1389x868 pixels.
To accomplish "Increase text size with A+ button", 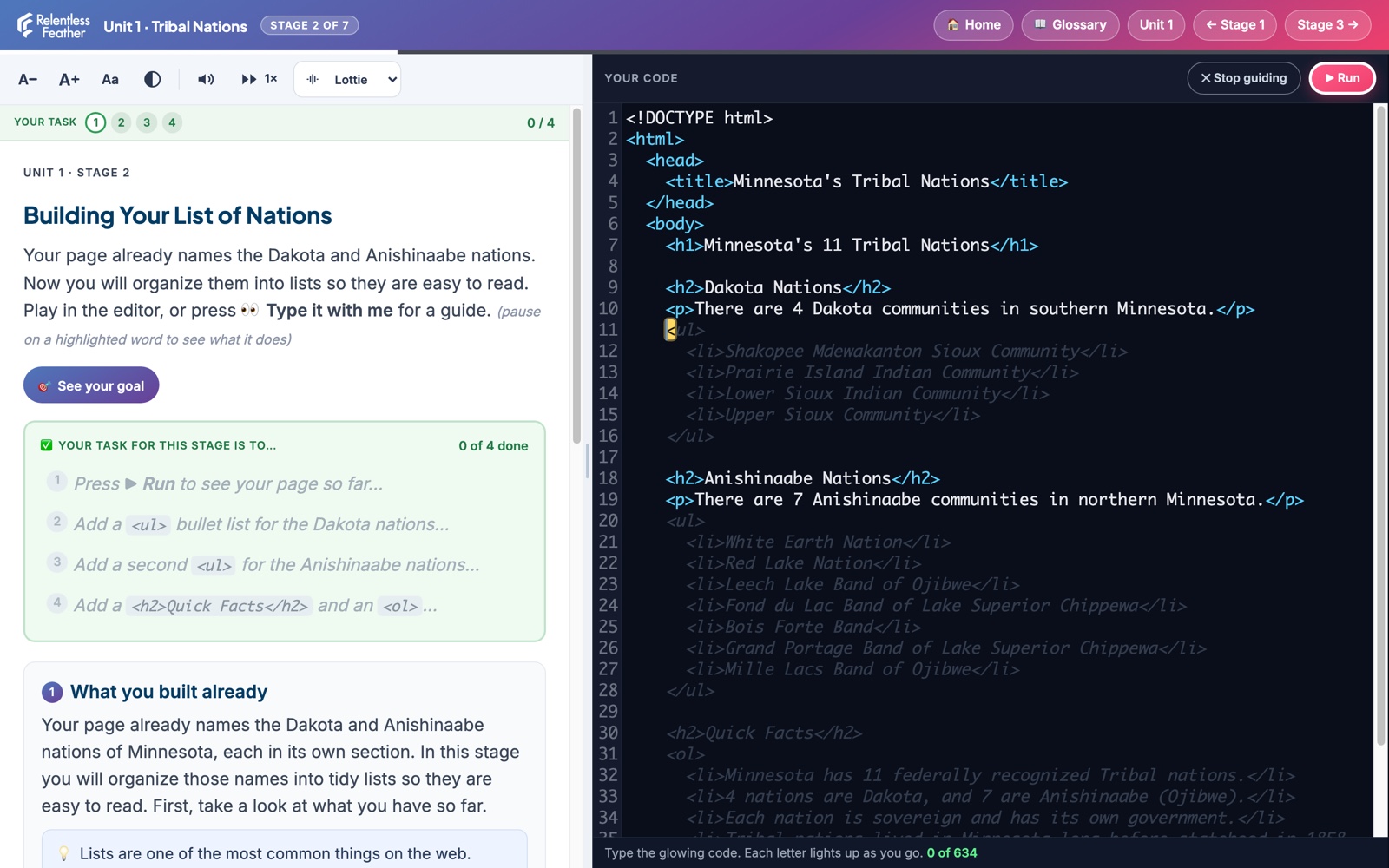I will tap(69, 79).
